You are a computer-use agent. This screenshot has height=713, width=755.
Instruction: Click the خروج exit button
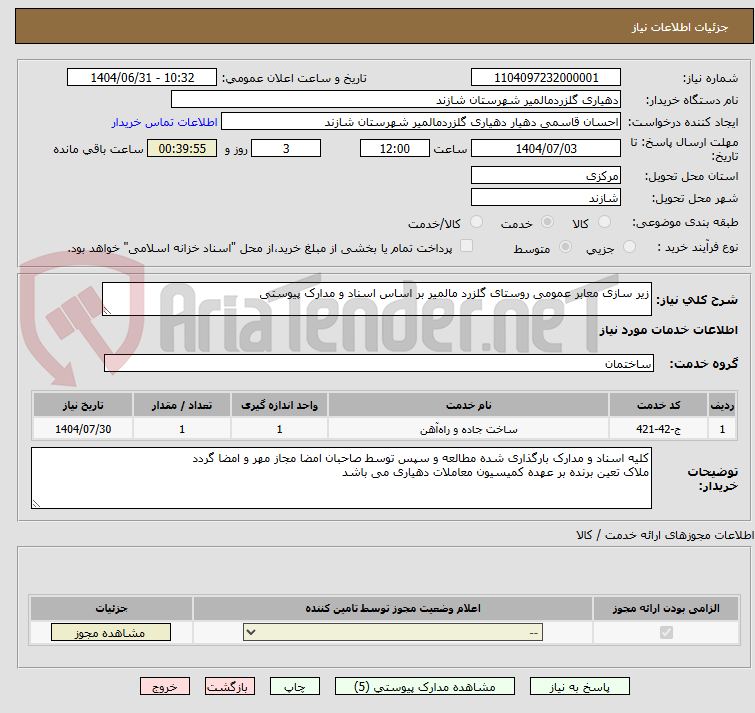click(165, 687)
